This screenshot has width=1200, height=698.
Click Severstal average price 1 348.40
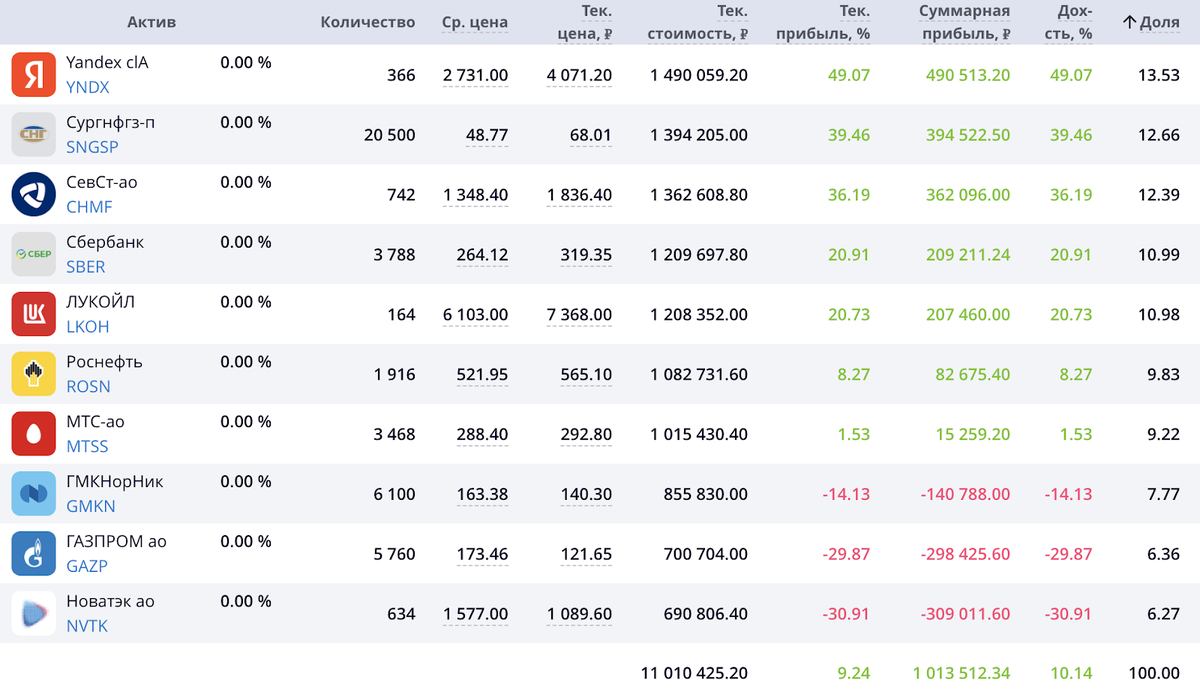point(475,195)
